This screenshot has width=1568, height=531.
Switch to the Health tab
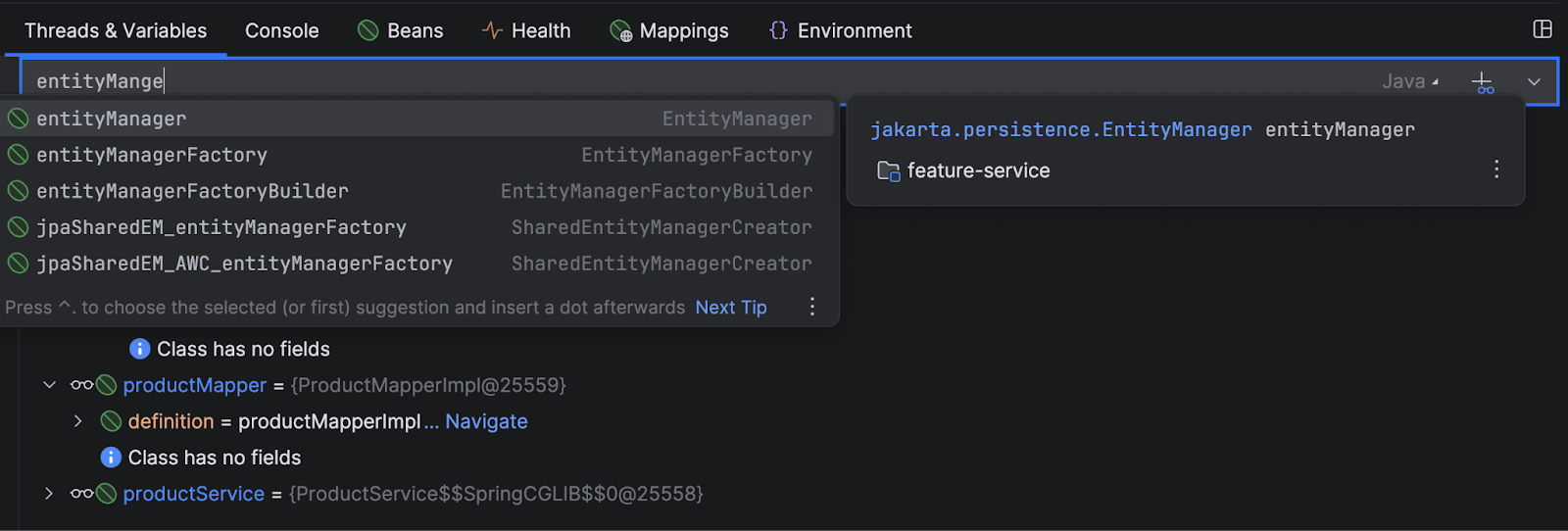click(526, 30)
